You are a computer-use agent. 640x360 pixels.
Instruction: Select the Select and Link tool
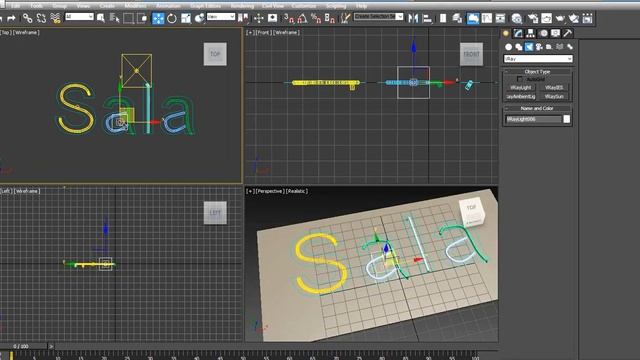[x=27, y=18]
